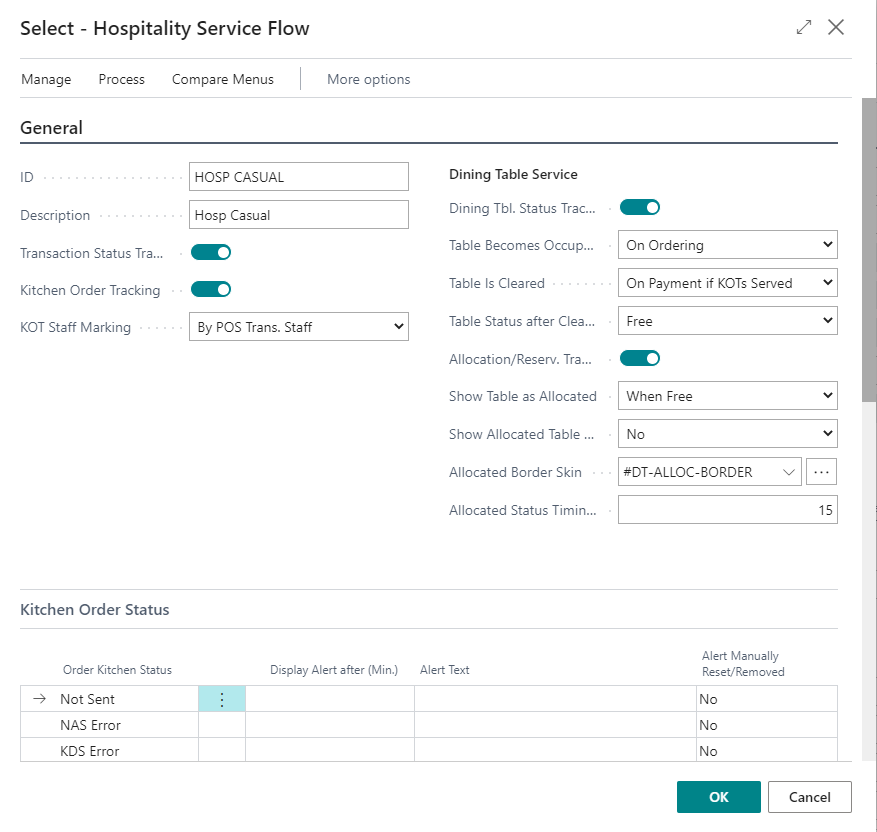Open the Manage menu
This screenshot has height=832, width=877.
point(46,79)
